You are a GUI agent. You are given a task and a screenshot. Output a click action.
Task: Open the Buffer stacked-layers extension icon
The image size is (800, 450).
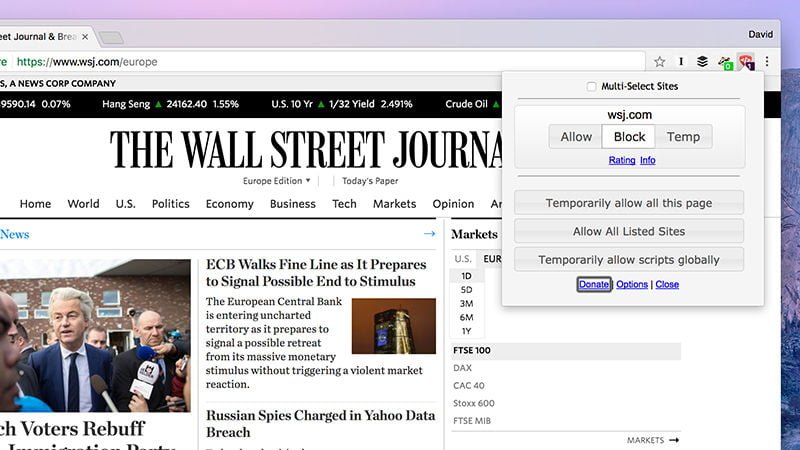point(702,62)
